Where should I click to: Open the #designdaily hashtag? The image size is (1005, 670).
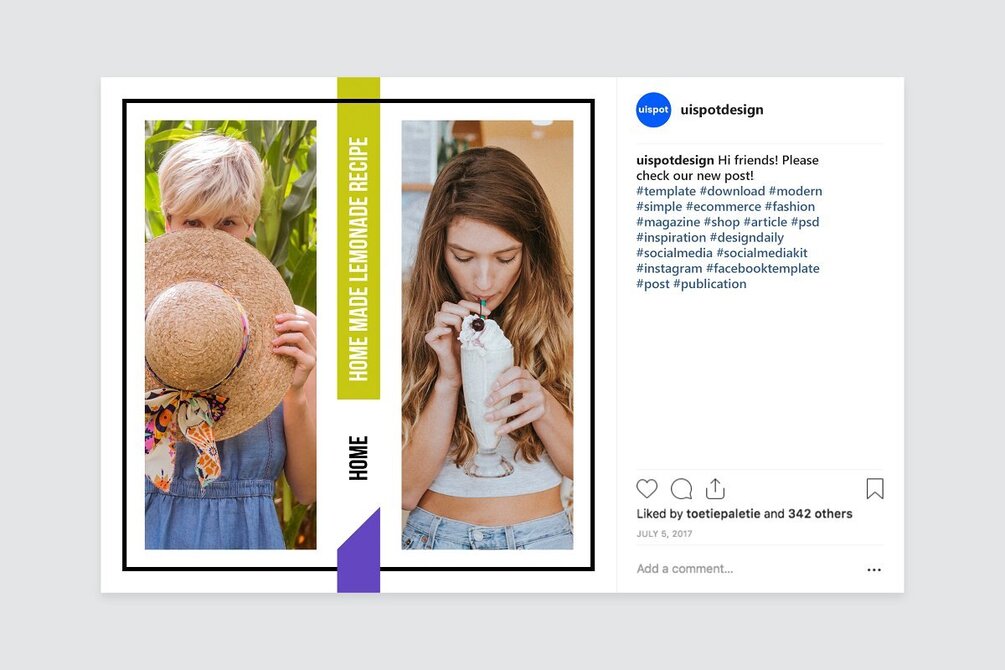point(747,238)
